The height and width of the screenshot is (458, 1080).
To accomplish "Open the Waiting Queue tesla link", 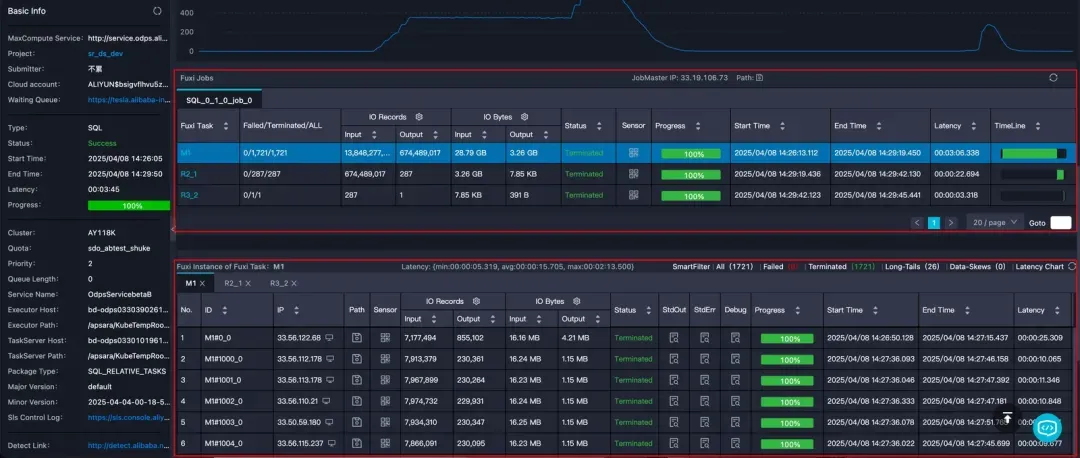I will pos(128,100).
